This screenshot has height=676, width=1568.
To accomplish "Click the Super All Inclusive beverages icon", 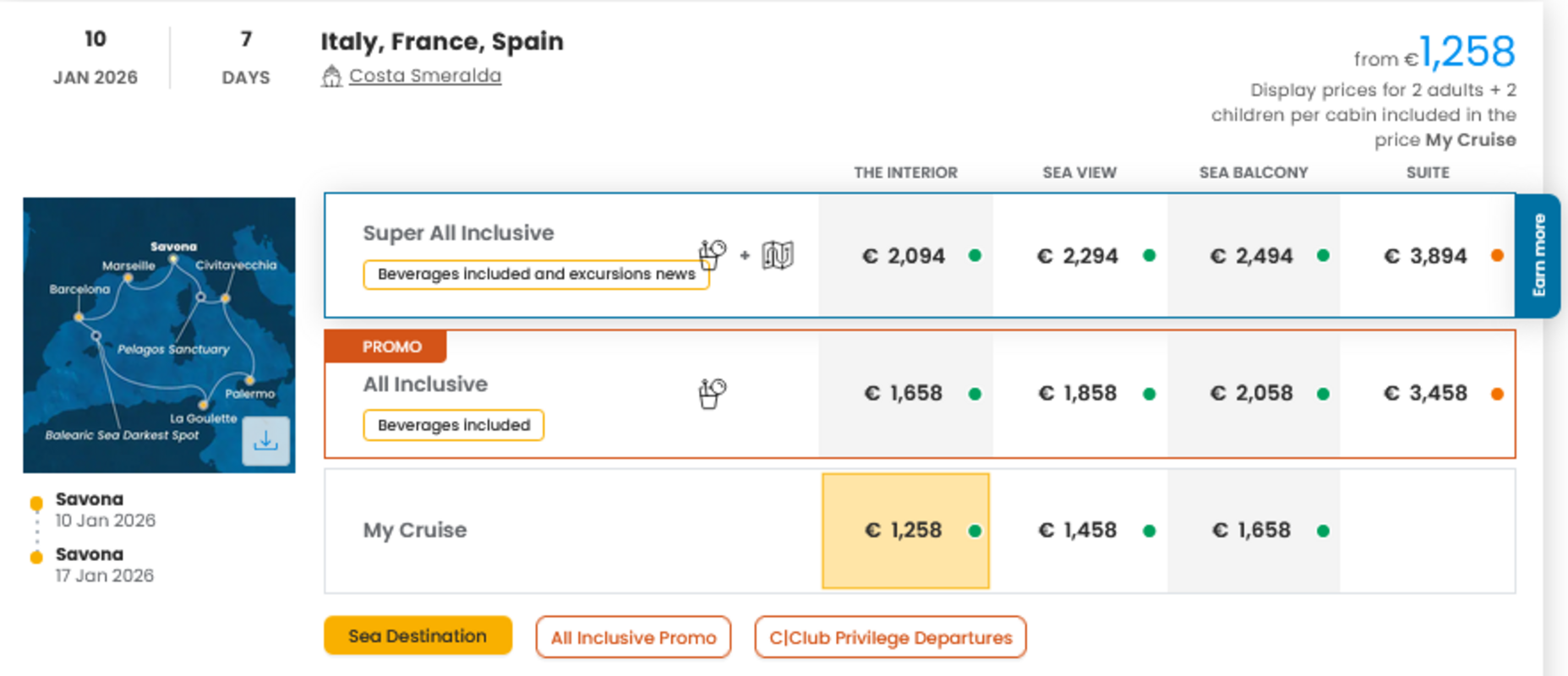I will click(712, 253).
